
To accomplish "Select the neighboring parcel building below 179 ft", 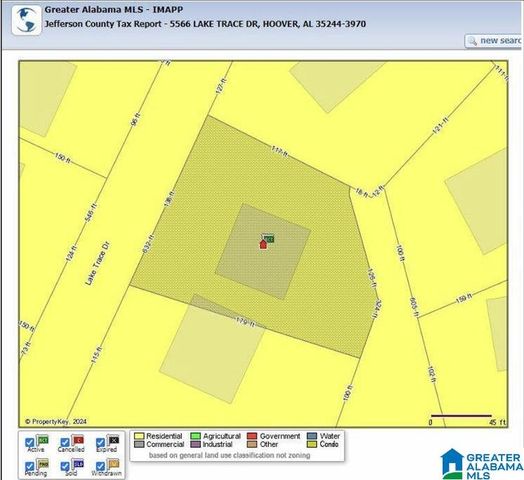I will [212, 349].
